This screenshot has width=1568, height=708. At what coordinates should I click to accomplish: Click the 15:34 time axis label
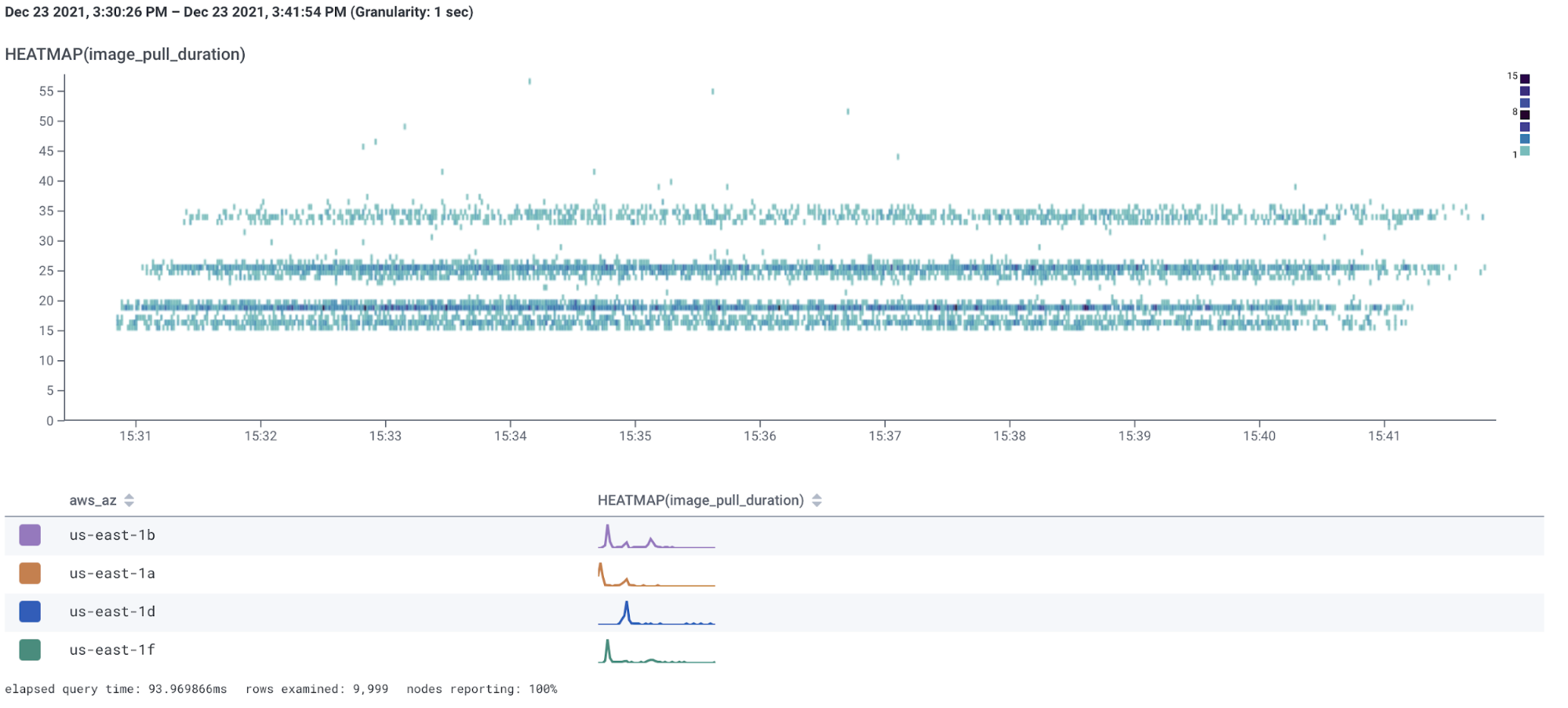click(x=510, y=436)
